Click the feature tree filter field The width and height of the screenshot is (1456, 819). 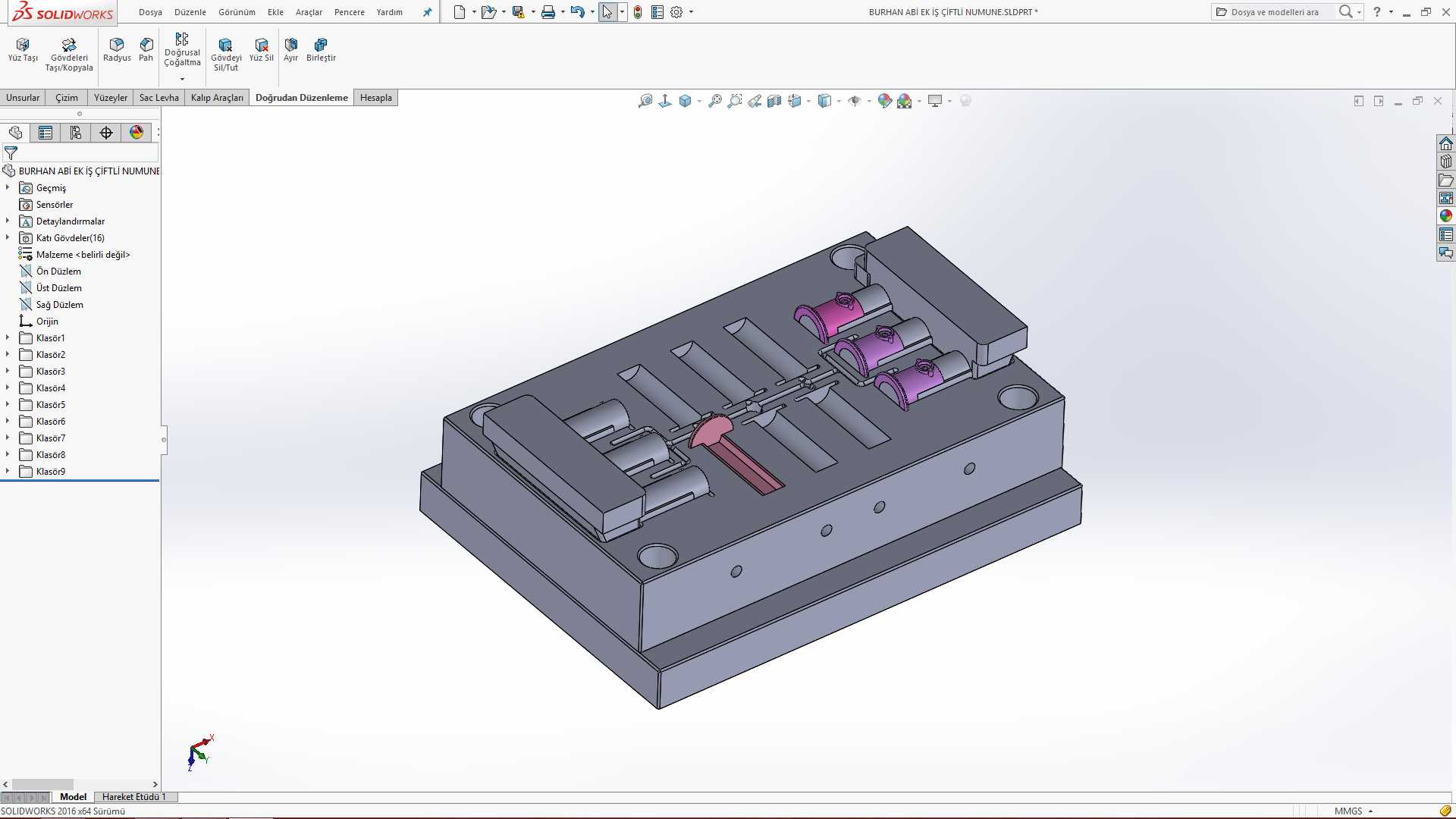(80, 153)
